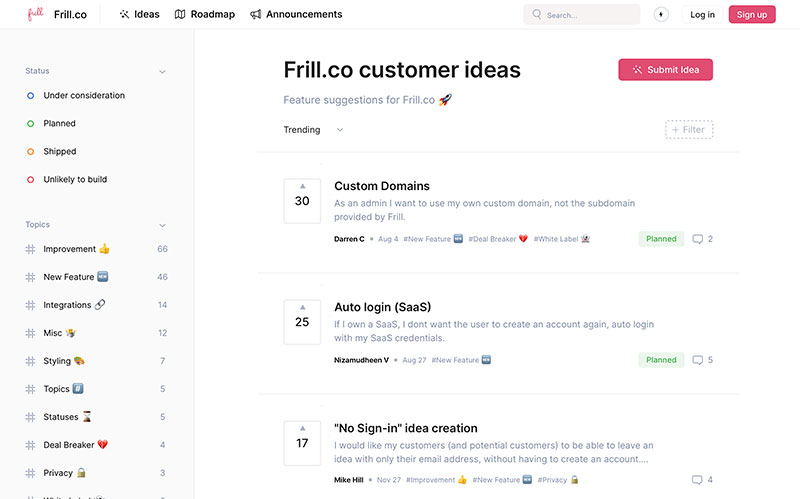Image resolution: width=800 pixels, height=499 pixels.
Task: Click hash icon beside Integrations
Action: 30,305
